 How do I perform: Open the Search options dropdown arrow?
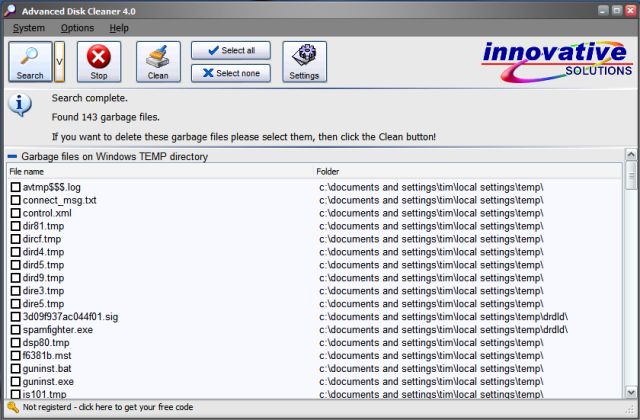point(59,62)
